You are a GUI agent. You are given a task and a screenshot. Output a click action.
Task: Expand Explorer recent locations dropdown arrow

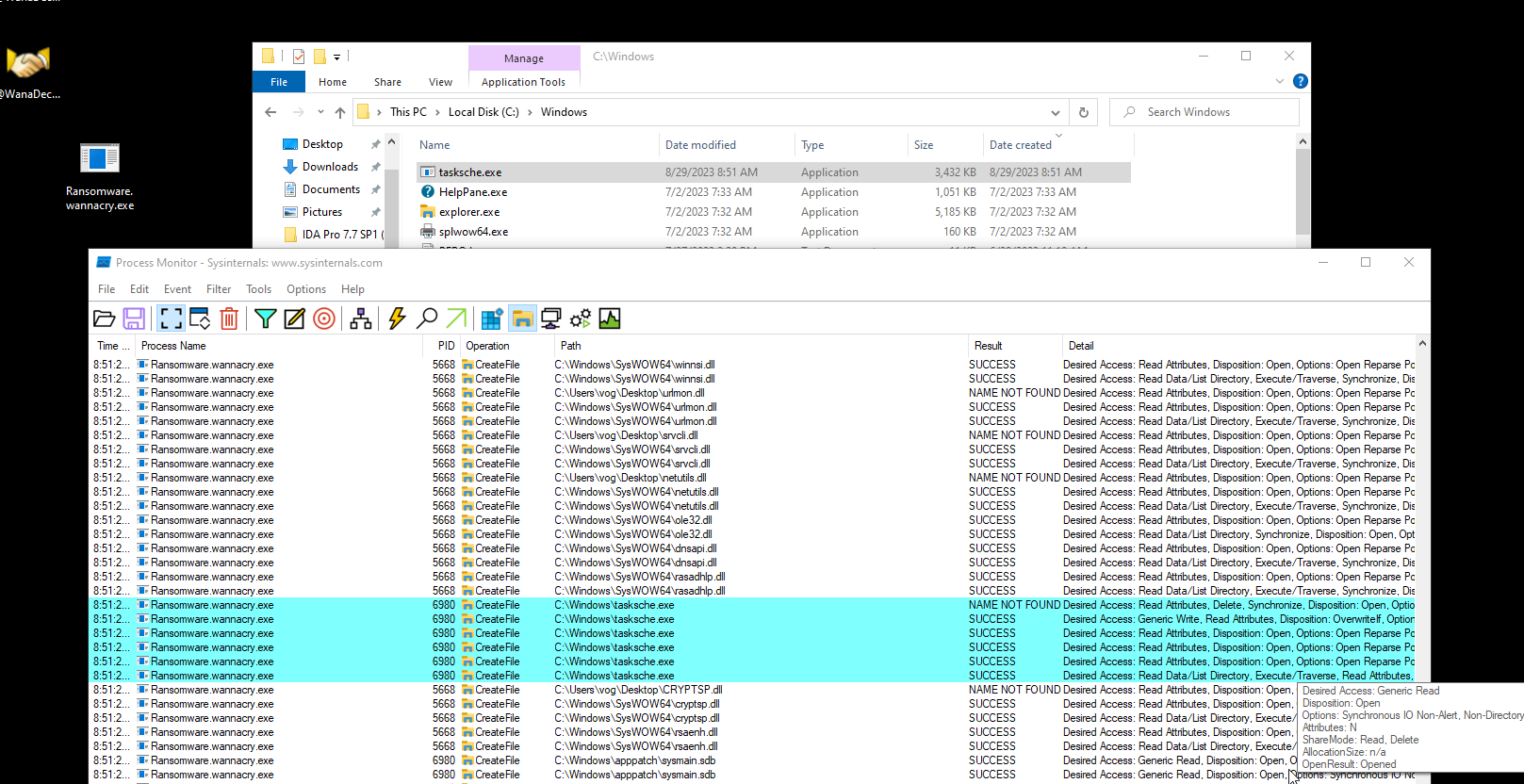pos(320,112)
